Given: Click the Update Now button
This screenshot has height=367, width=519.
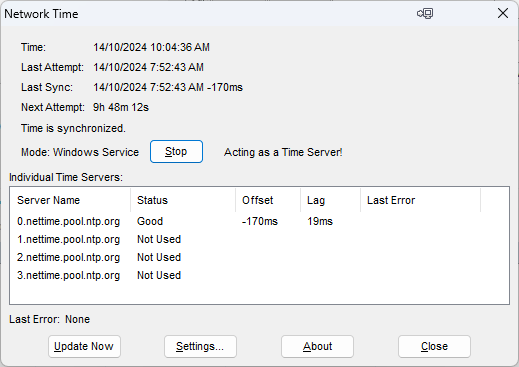Looking at the screenshot, I should tap(84, 347).
